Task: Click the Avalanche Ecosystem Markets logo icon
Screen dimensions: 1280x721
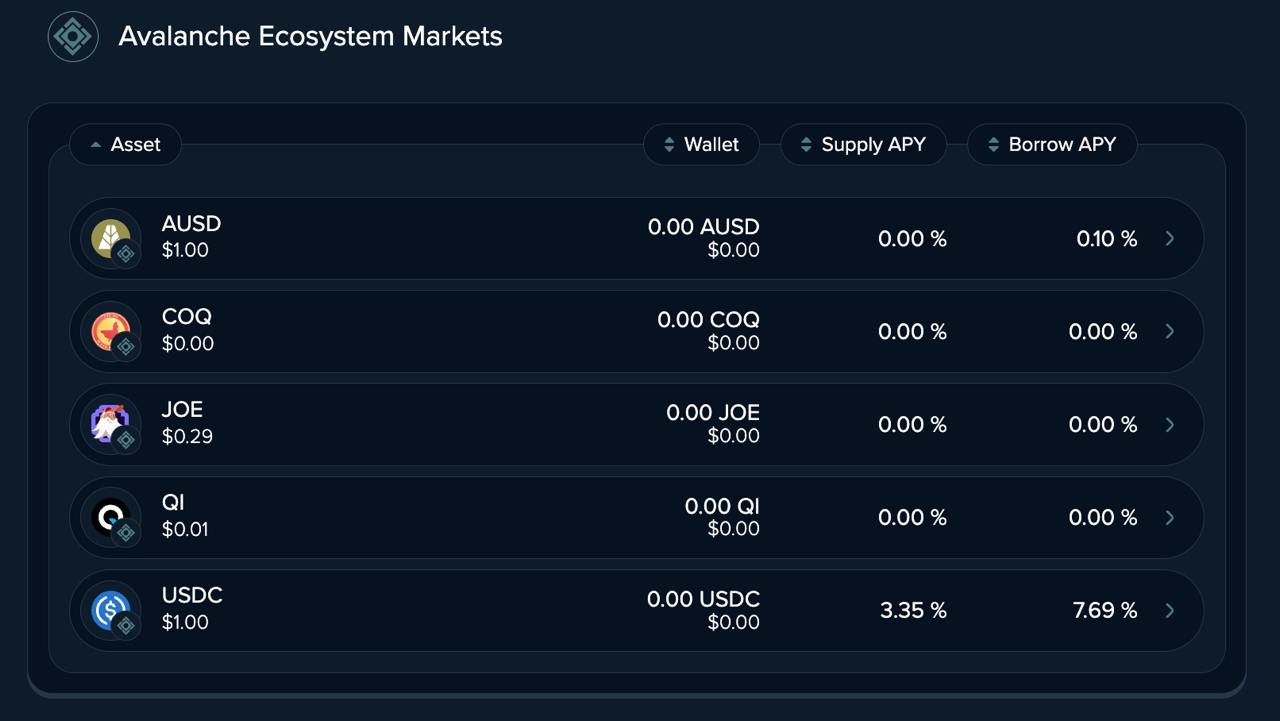Action: pyautogui.click(x=73, y=37)
